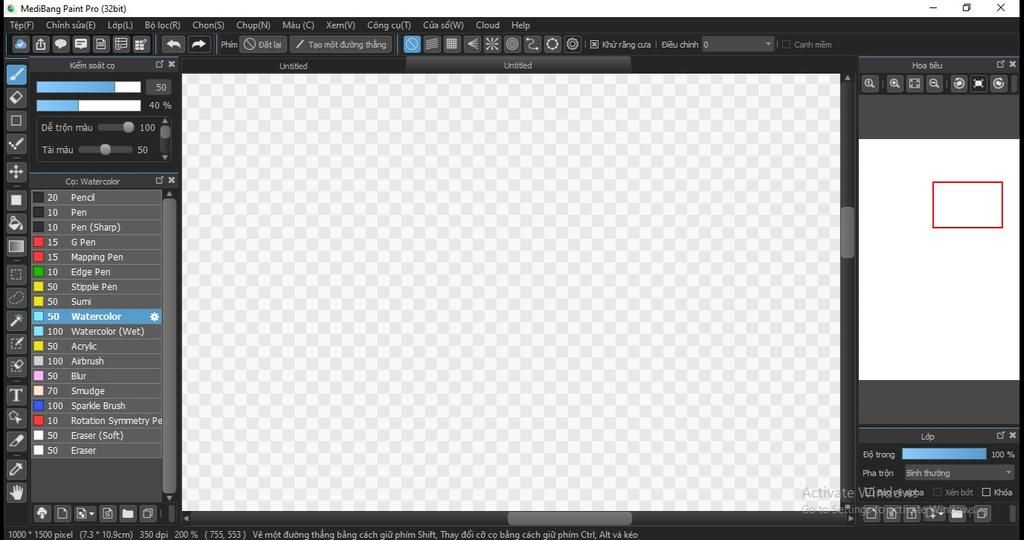This screenshot has width=1024, height=540.
Task: Select the Eyedropper tool
Action: pyautogui.click(x=16, y=469)
